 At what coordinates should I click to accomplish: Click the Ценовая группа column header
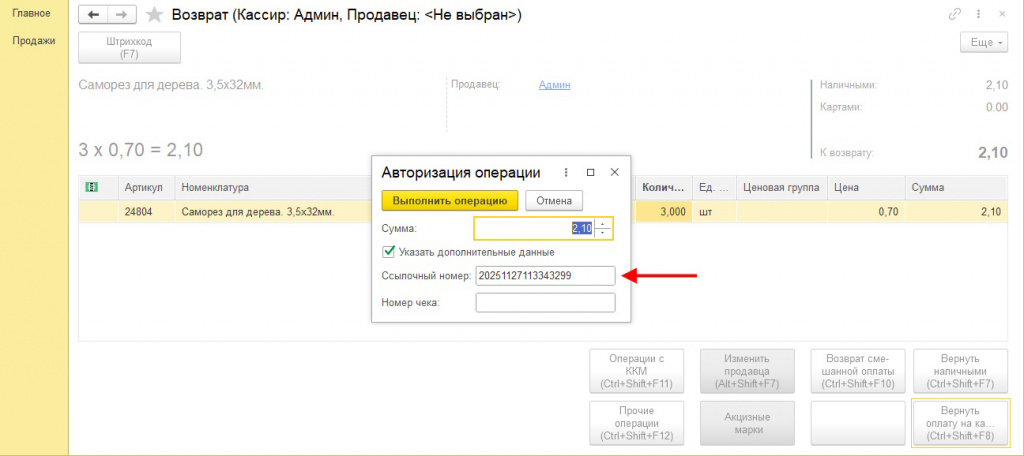click(x=782, y=187)
